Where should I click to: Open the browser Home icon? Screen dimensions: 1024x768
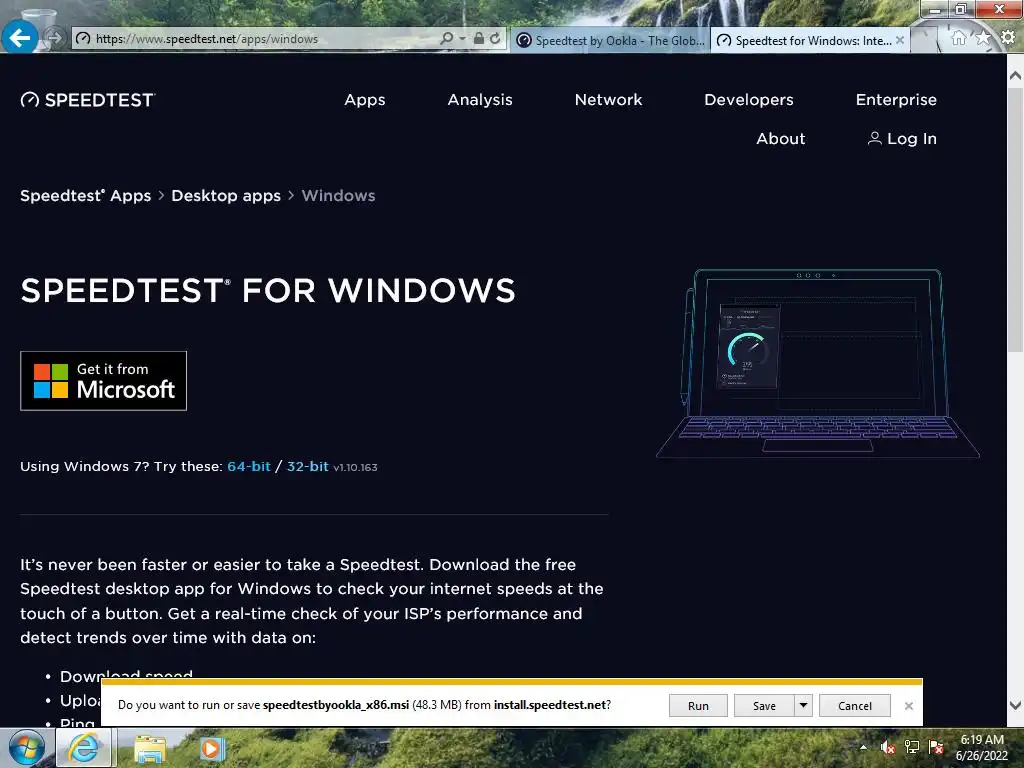pyautogui.click(x=958, y=39)
